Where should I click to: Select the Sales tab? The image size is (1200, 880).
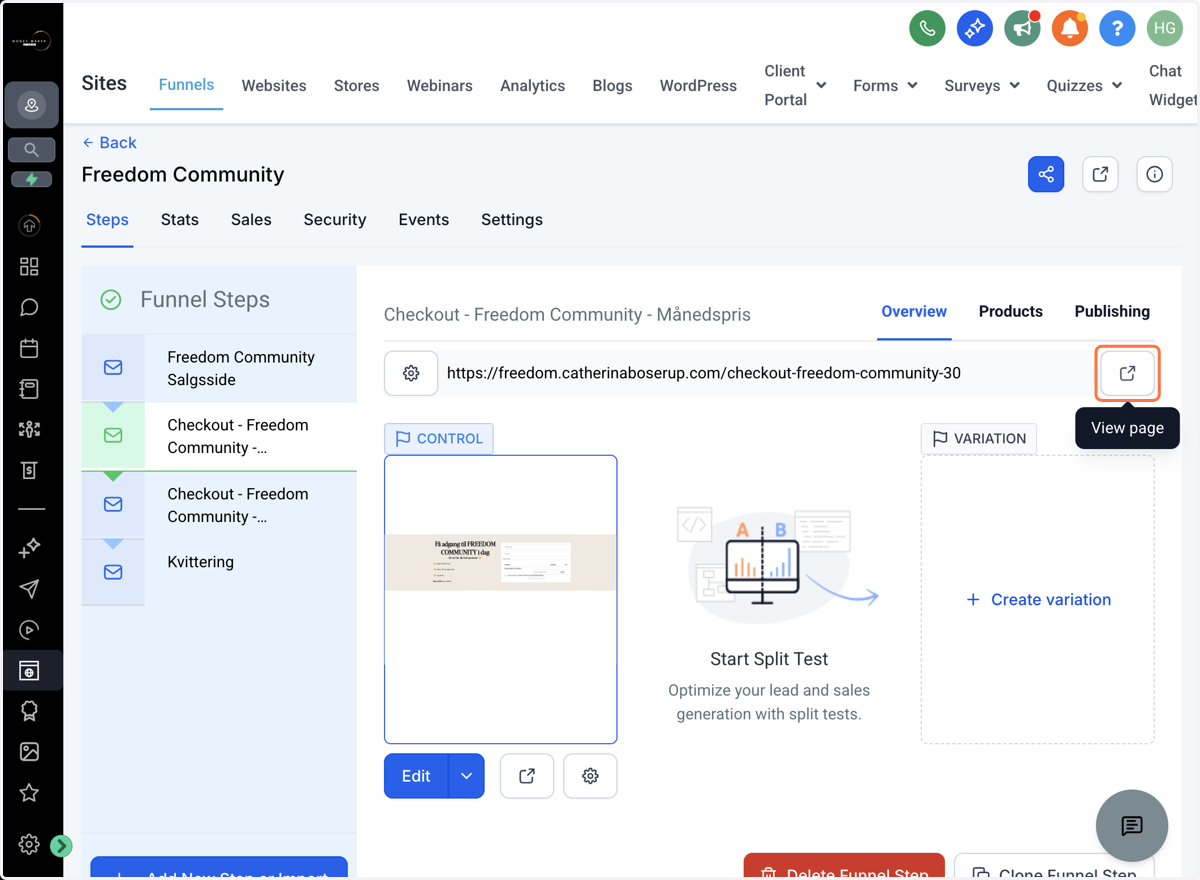pyautogui.click(x=251, y=220)
